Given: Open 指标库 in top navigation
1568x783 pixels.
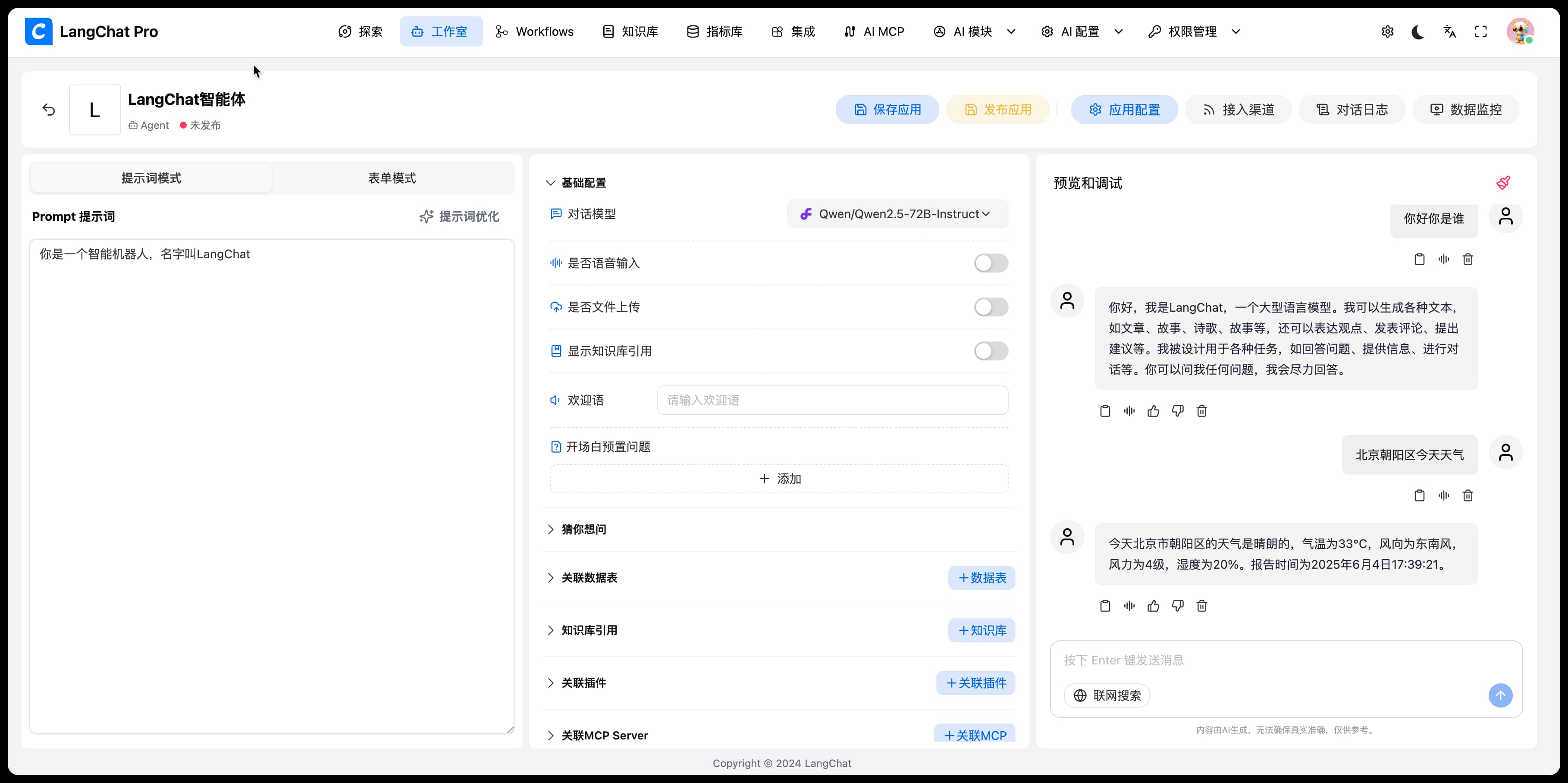Looking at the screenshot, I should (x=715, y=31).
